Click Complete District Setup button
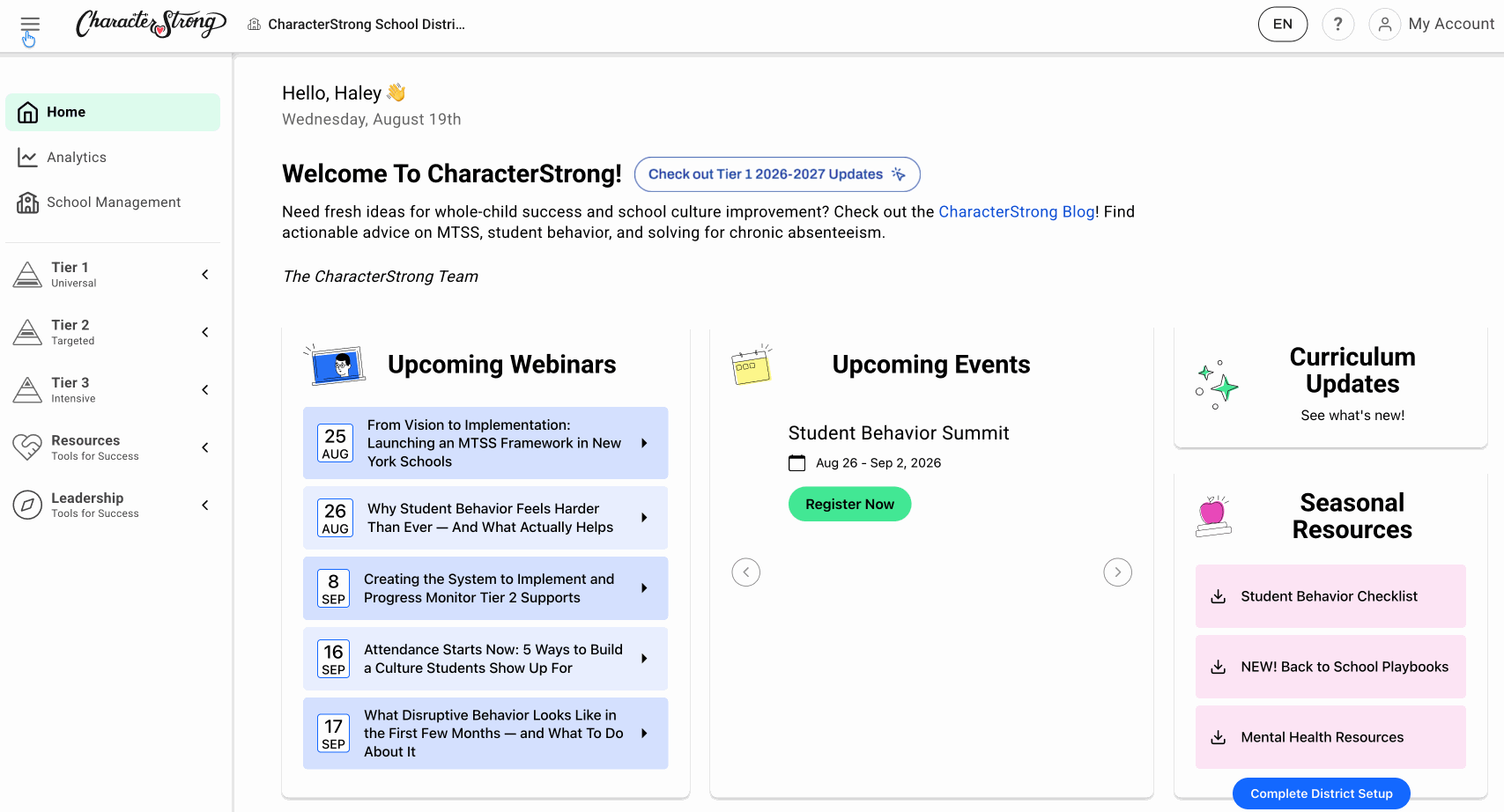Screen dimensions: 1504x812 coord(1321,794)
